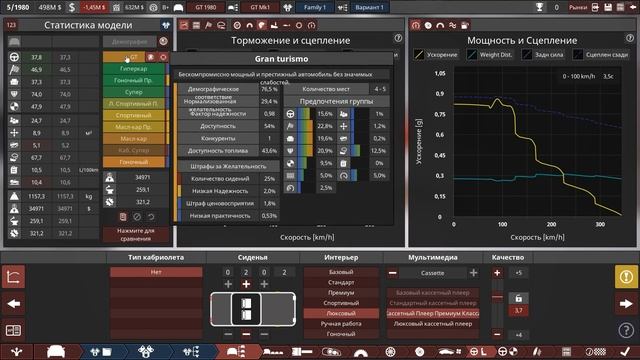Increase quality with the plus button
The height and width of the screenshot is (360, 640).
point(497,273)
